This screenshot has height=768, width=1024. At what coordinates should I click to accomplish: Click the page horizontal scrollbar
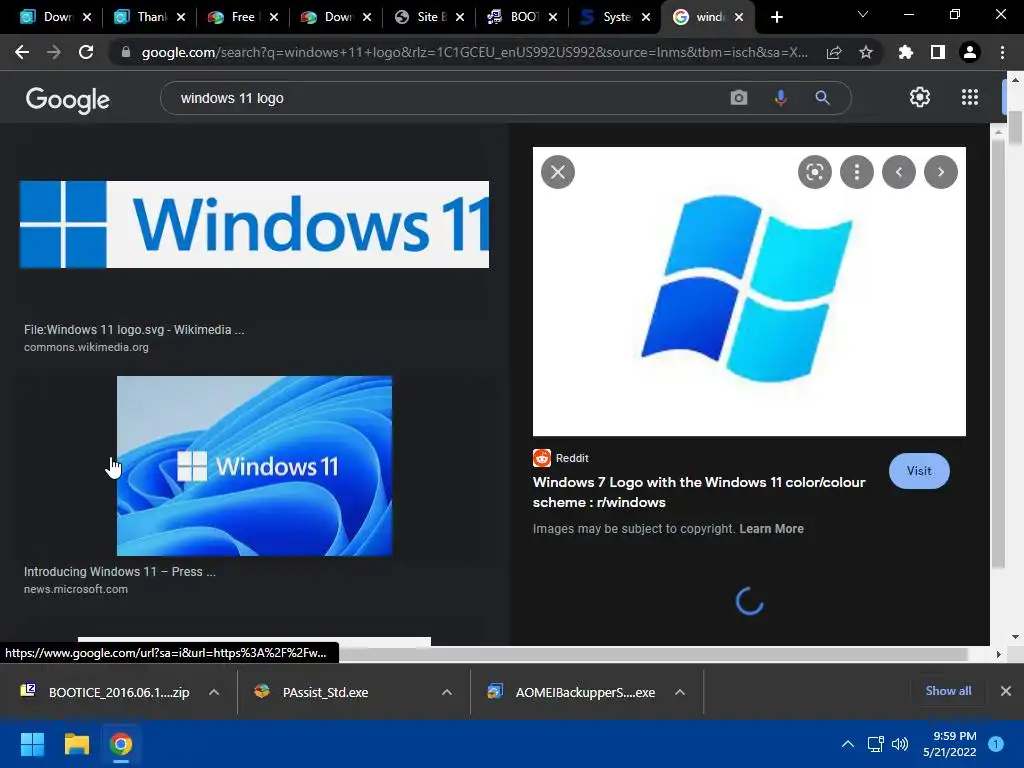653,654
